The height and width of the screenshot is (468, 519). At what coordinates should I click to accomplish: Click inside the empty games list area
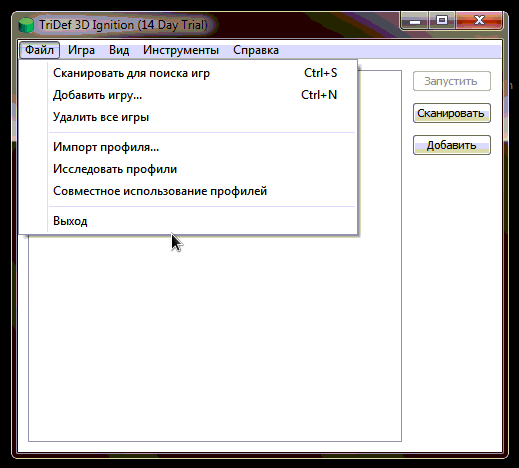(x=215, y=337)
